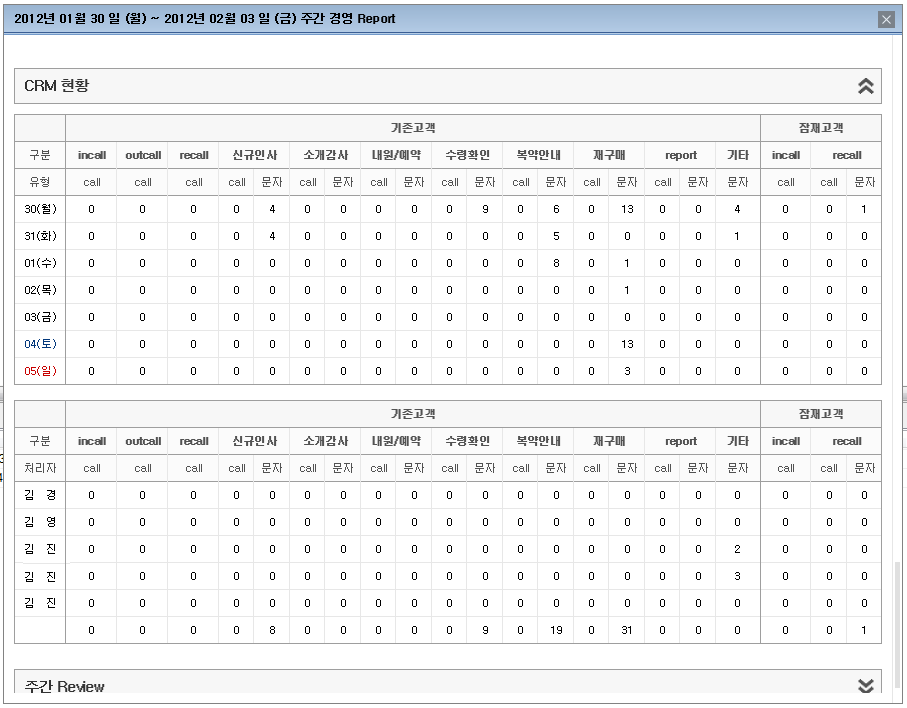The image size is (907, 708).
Task: Click value 9 in the 30(월) row
Action: coord(485,209)
